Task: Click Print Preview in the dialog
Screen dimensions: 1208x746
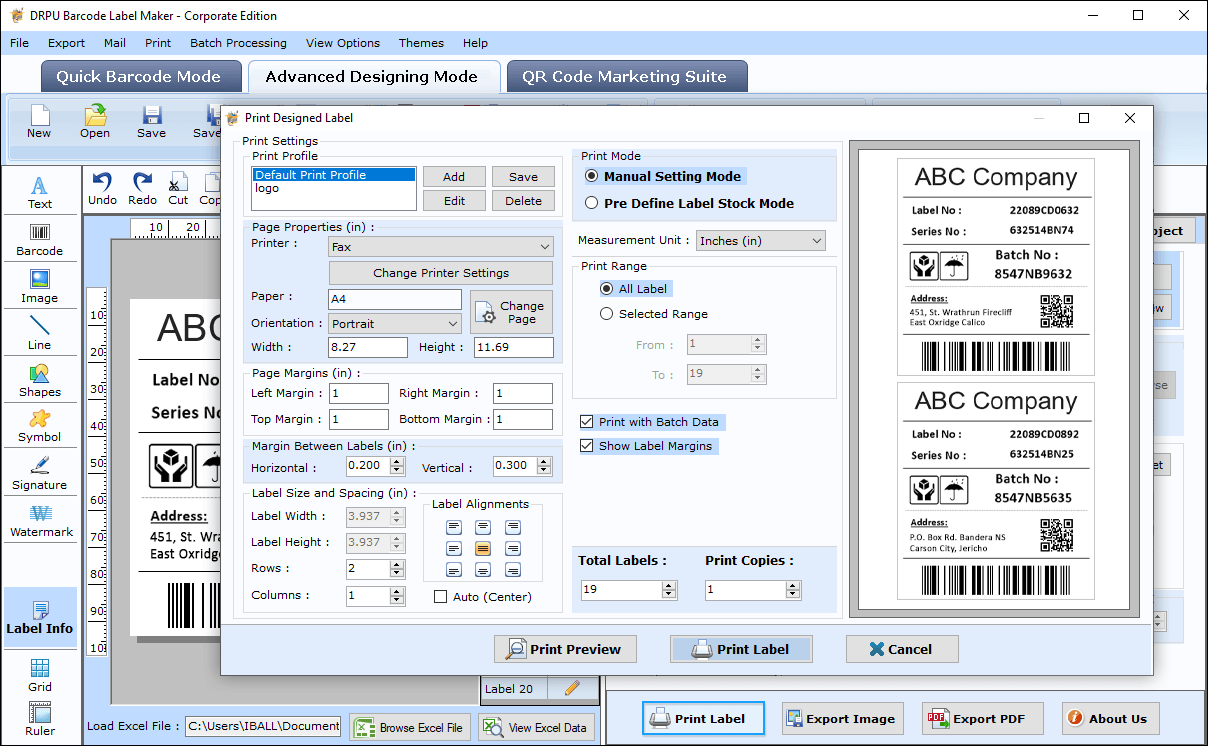Action: (x=565, y=649)
